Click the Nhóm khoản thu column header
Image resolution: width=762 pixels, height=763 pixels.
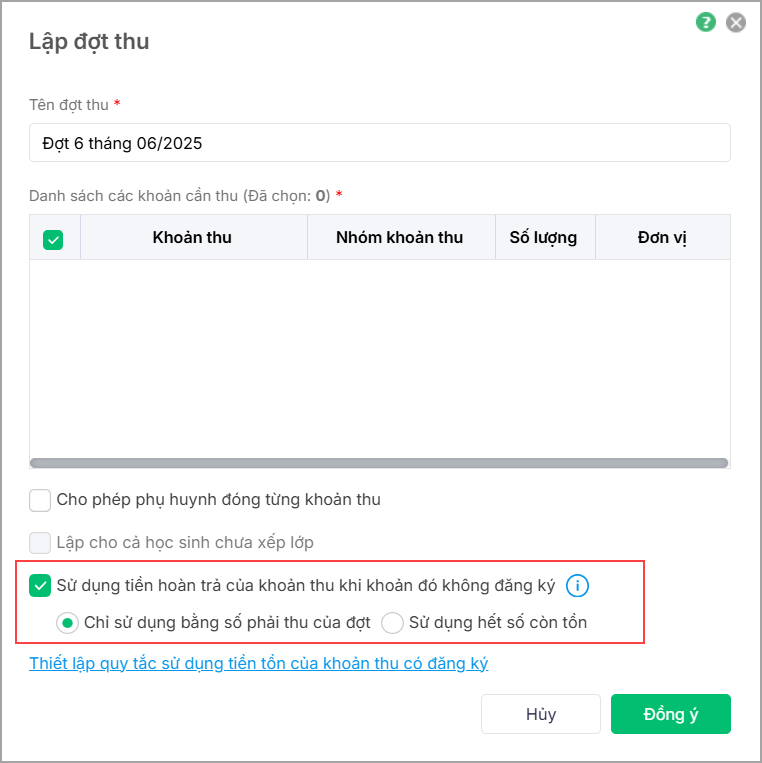(x=399, y=238)
